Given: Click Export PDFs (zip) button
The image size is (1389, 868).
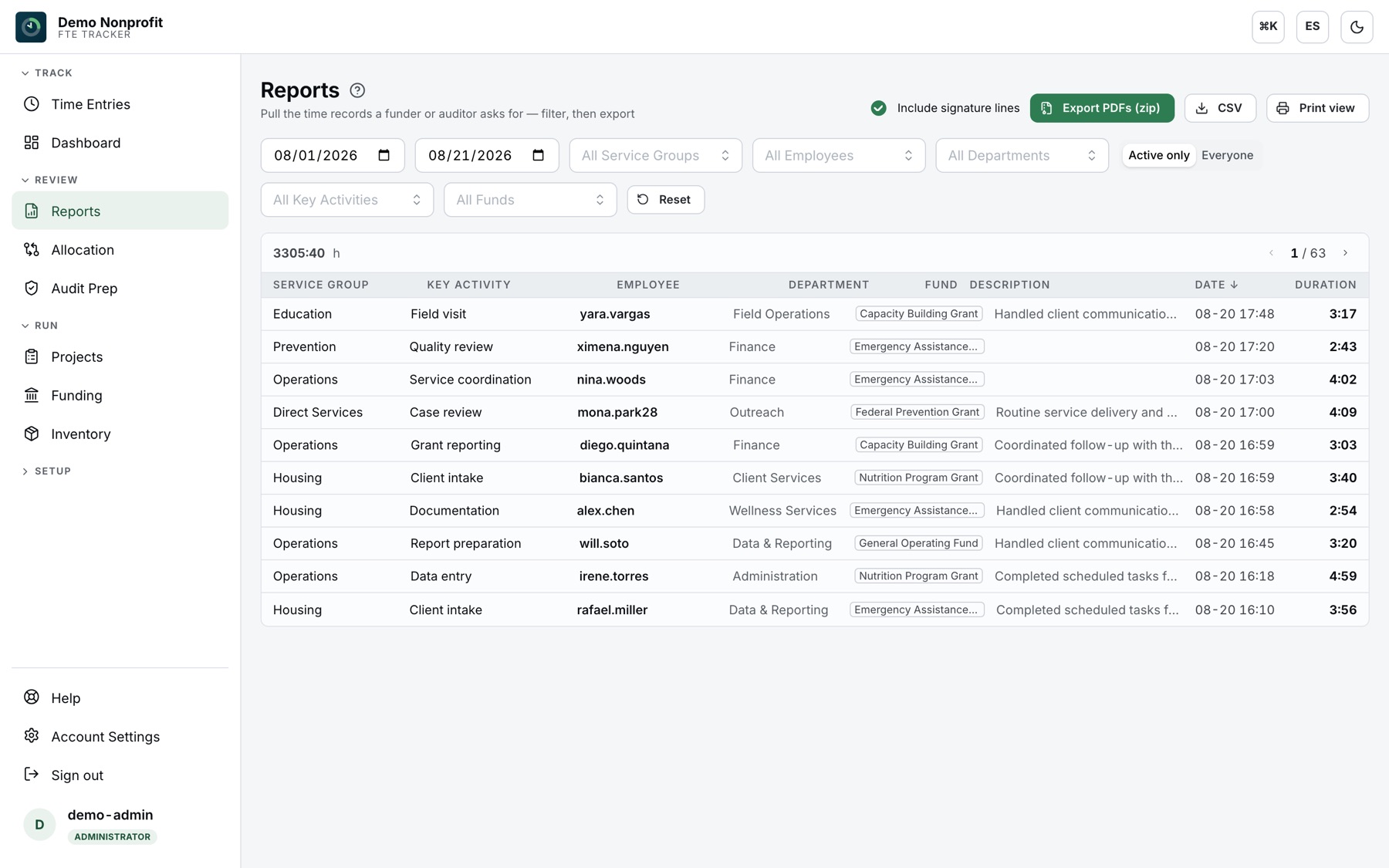Looking at the screenshot, I should 1102,108.
